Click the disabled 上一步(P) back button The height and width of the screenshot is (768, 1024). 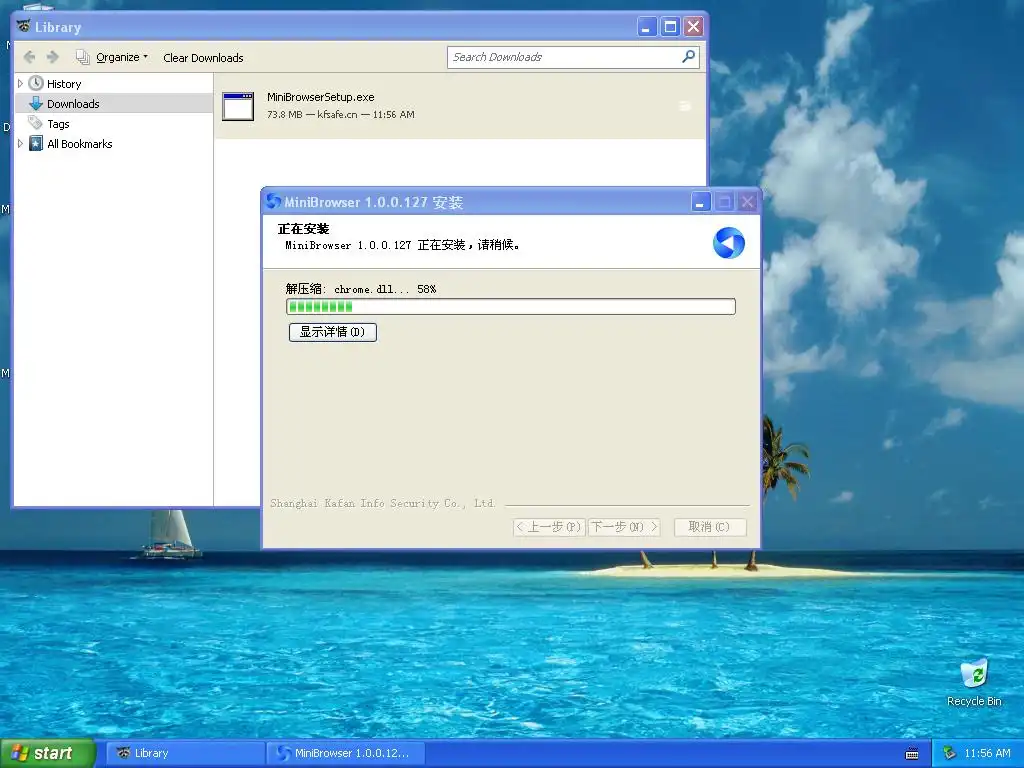[549, 527]
